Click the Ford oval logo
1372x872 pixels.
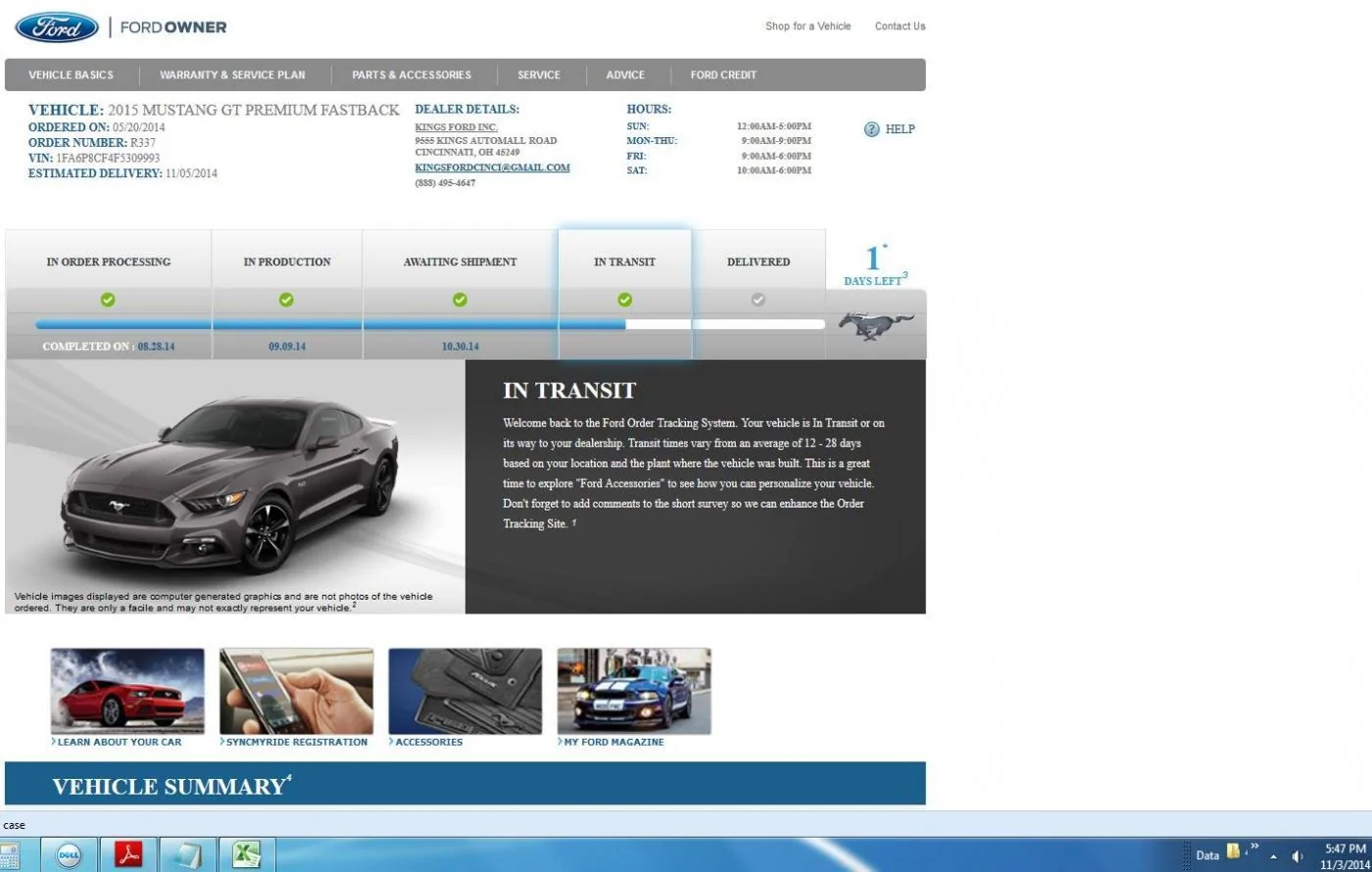(x=57, y=26)
